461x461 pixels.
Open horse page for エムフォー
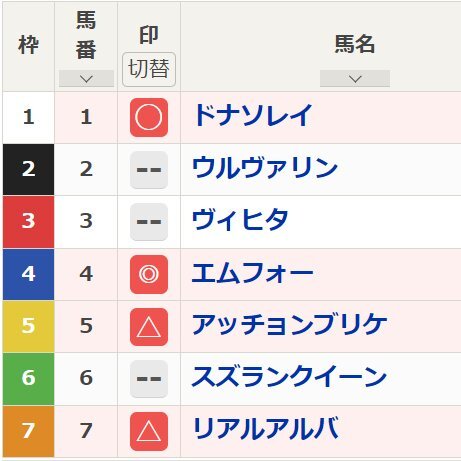coord(253,273)
